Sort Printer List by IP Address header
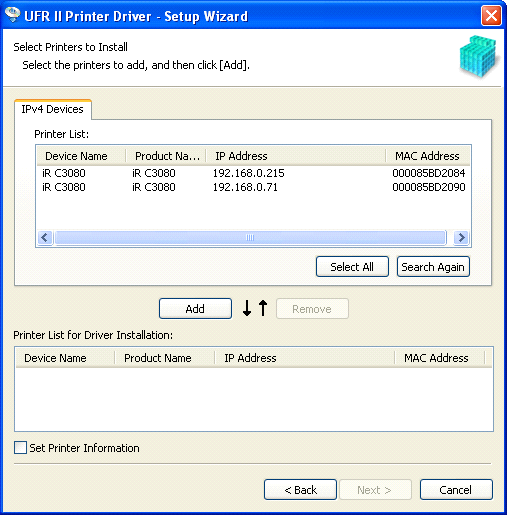The width and height of the screenshot is (507, 515). pos(296,156)
